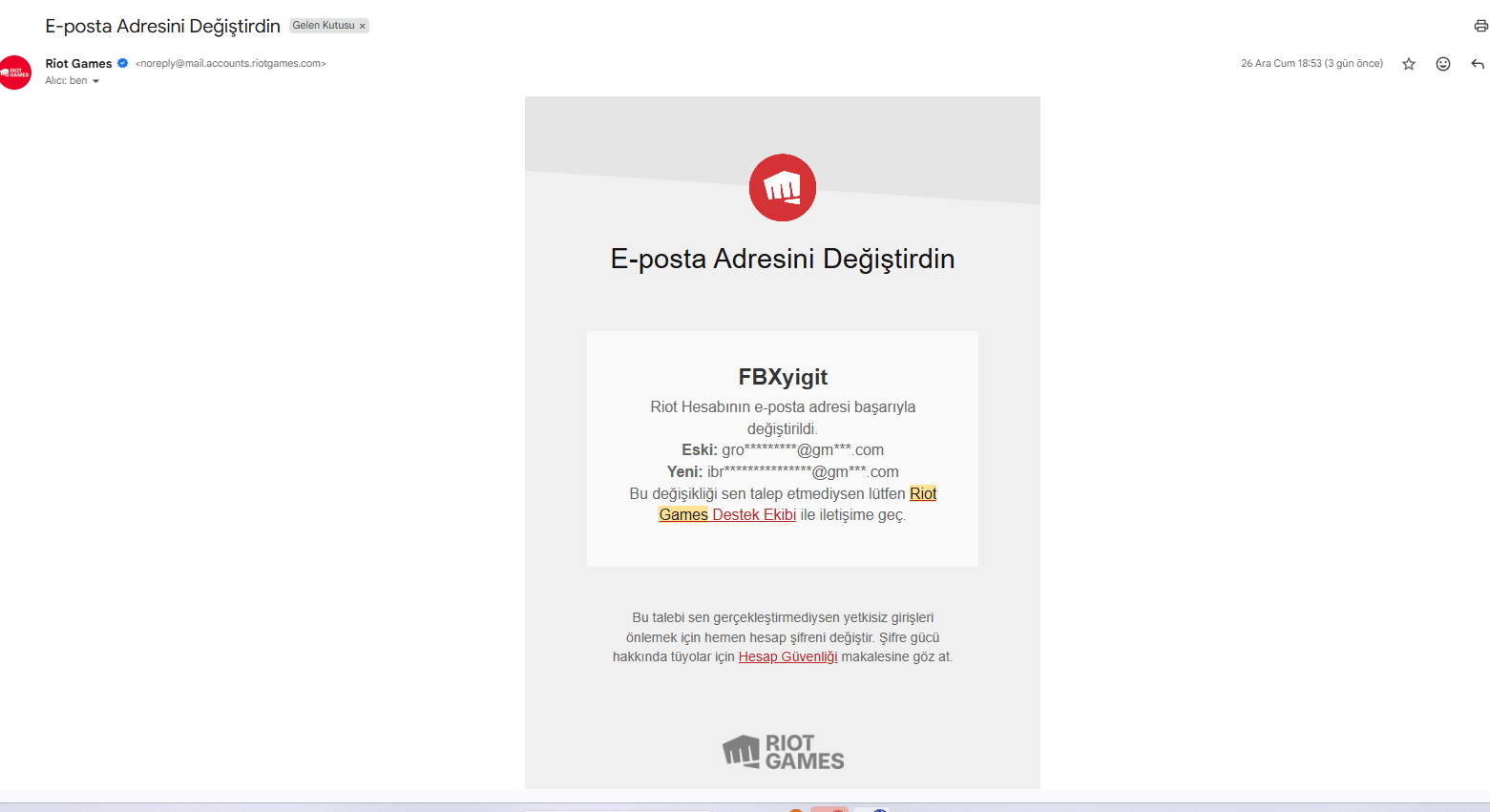Click the large heading inside the email body
Image resolution: width=1490 pixels, height=812 pixels.
pos(783,259)
